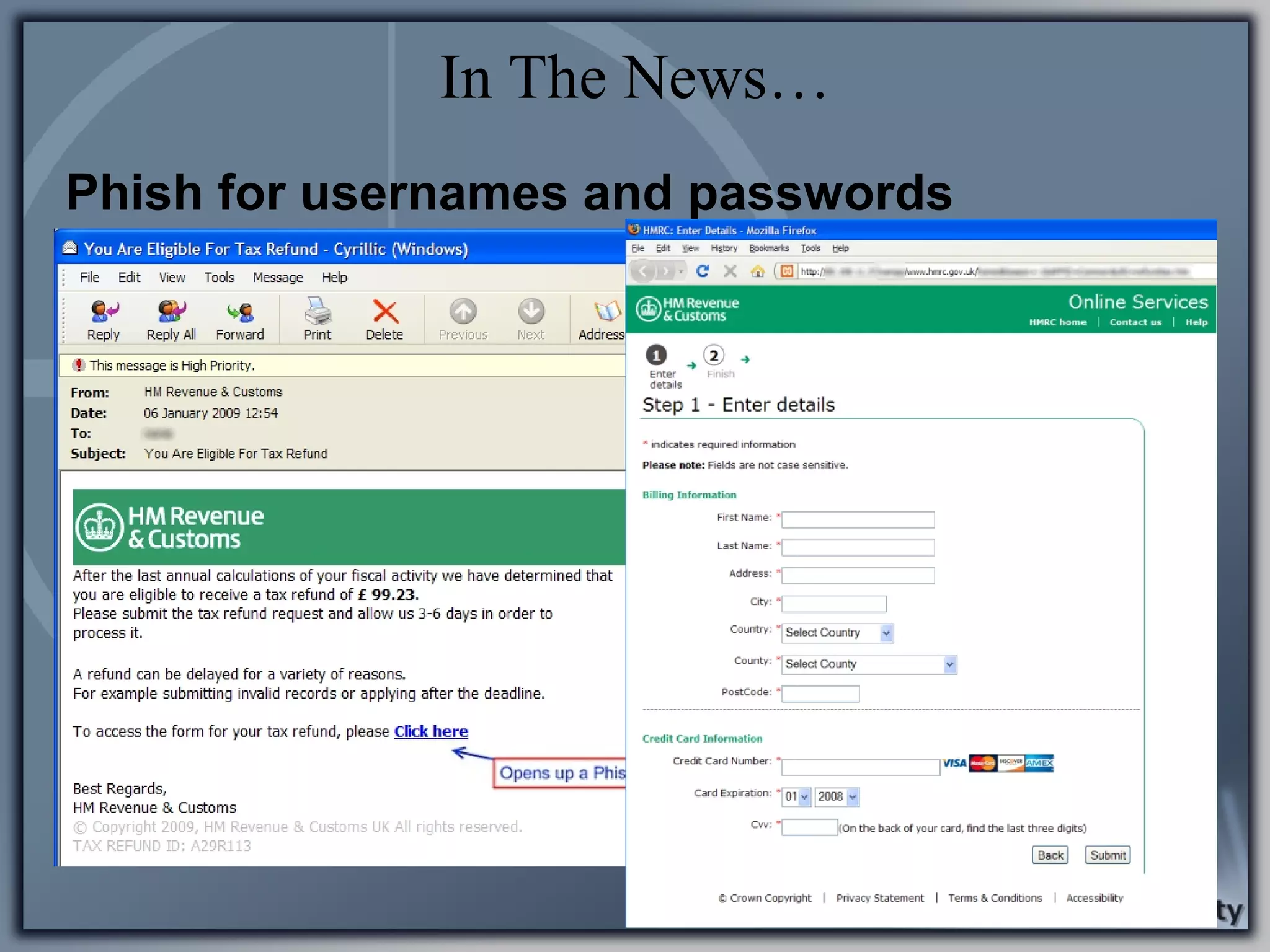Open Firefox Bookmarks menu
The image size is (1270, 952).
point(768,249)
